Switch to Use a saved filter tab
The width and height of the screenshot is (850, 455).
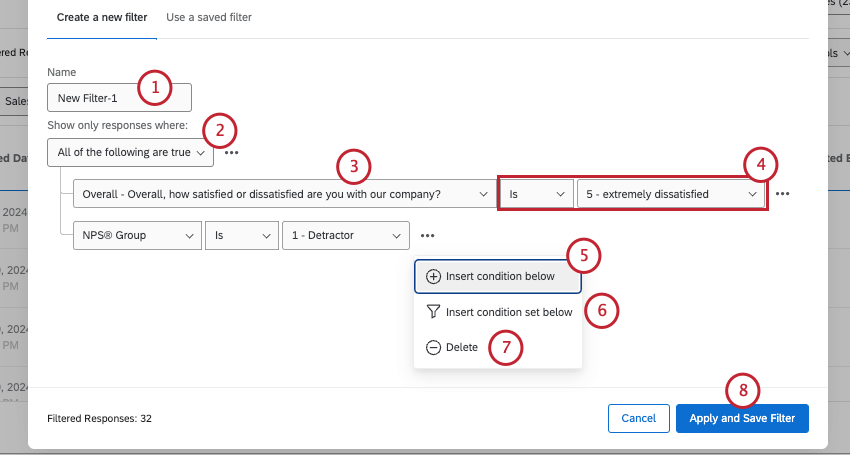click(x=209, y=17)
